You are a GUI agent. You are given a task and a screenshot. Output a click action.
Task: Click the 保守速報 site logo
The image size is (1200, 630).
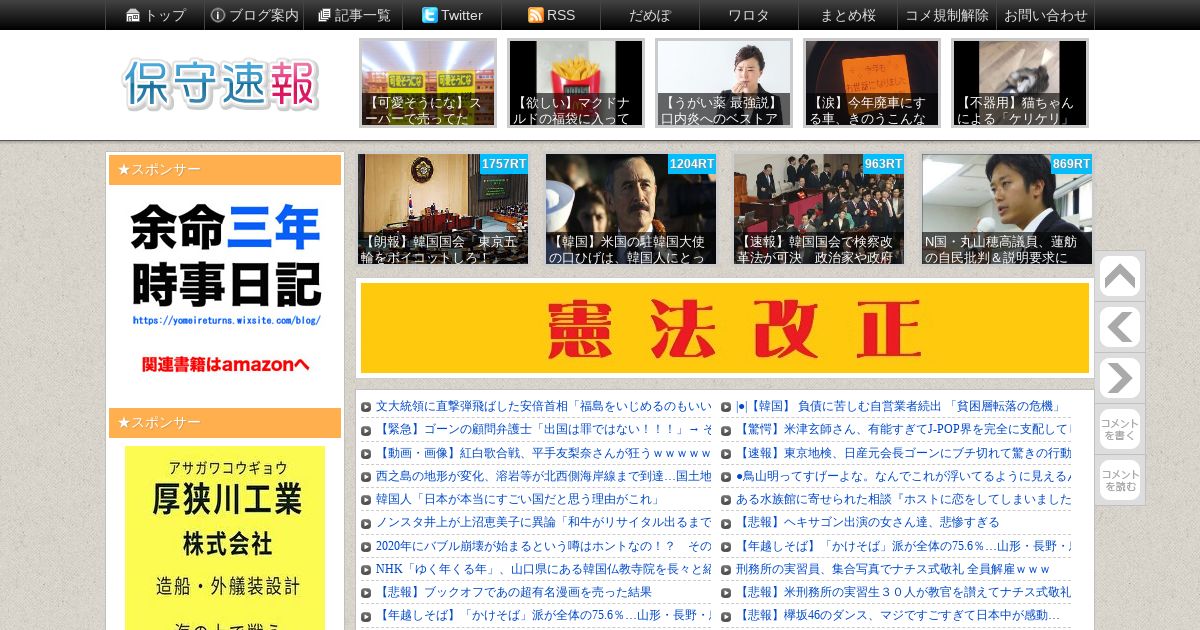221,84
